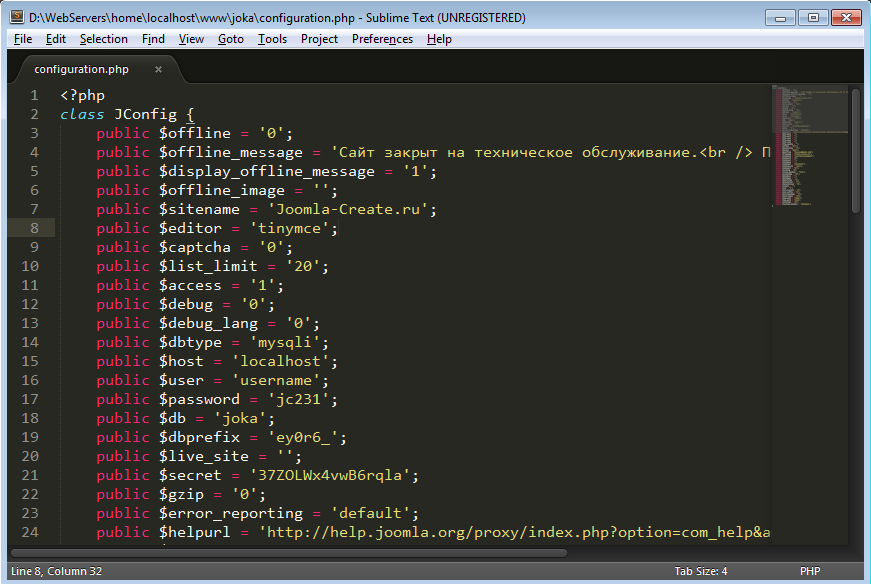Open the Goto menu
The width and height of the screenshot is (871, 584).
click(230, 39)
